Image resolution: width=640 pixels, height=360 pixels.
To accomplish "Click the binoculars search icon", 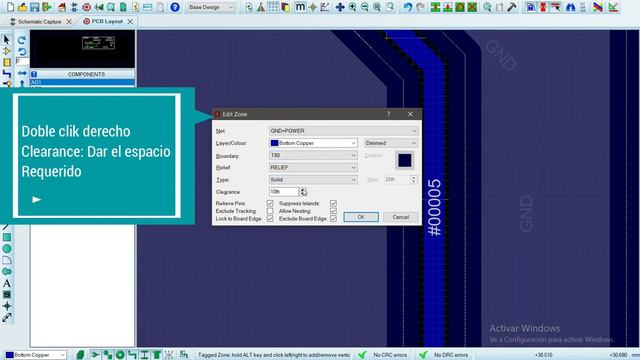I will coord(570,7).
